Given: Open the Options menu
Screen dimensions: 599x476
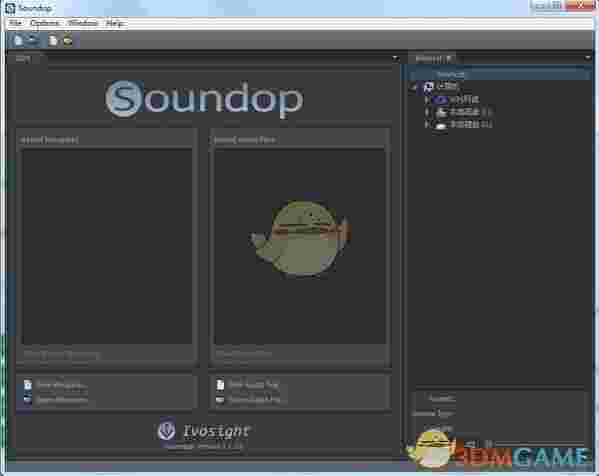Looking at the screenshot, I should (45, 23).
